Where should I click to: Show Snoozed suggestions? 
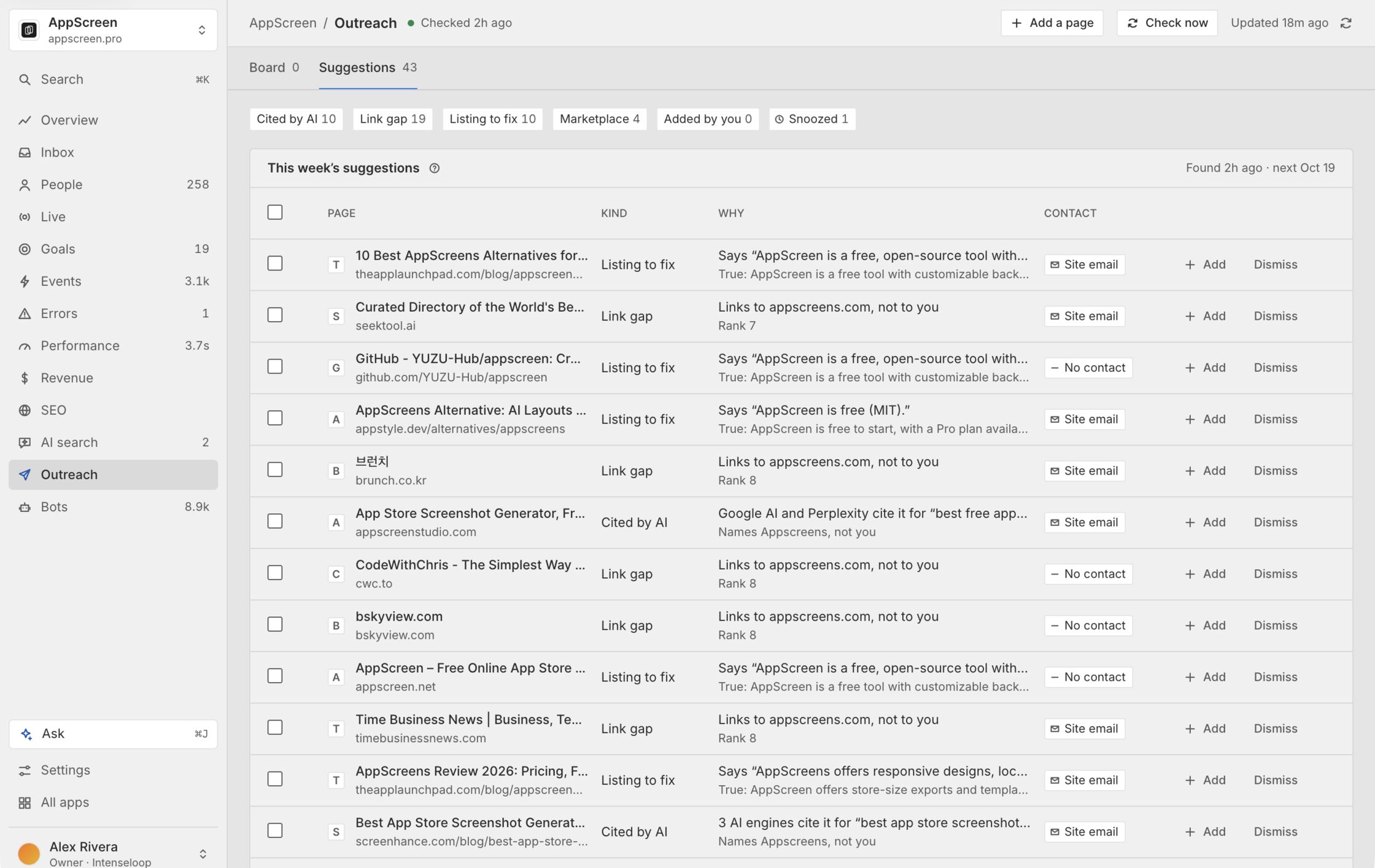click(811, 119)
